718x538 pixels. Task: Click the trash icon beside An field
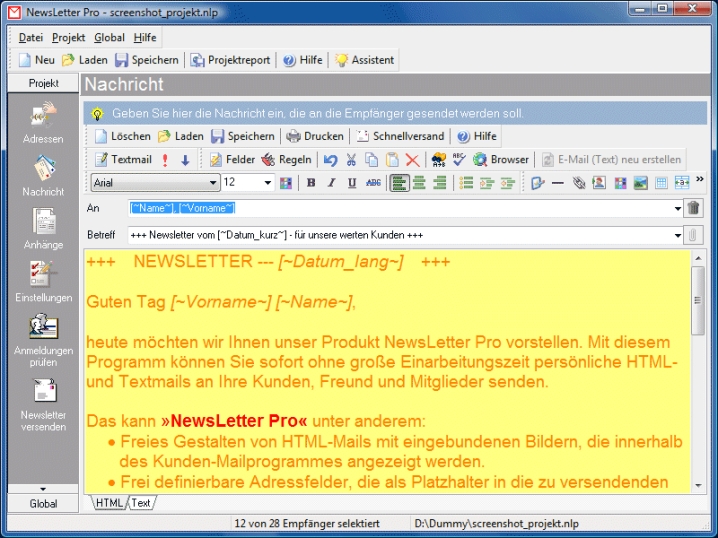694,208
